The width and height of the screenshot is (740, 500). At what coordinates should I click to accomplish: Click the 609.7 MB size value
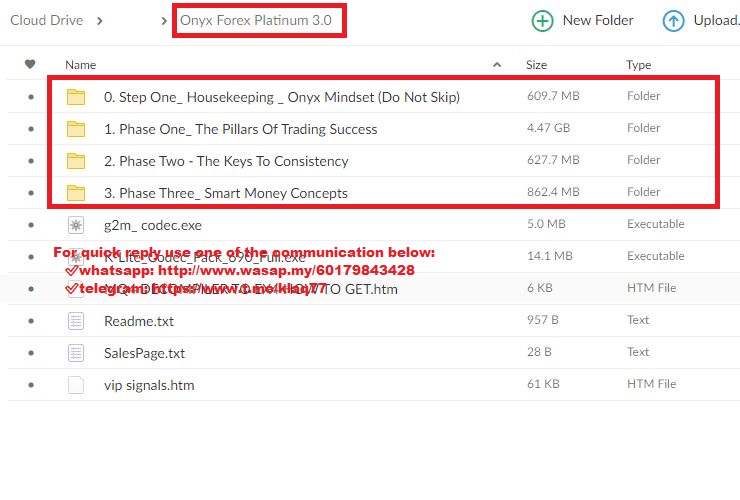pyautogui.click(x=553, y=96)
